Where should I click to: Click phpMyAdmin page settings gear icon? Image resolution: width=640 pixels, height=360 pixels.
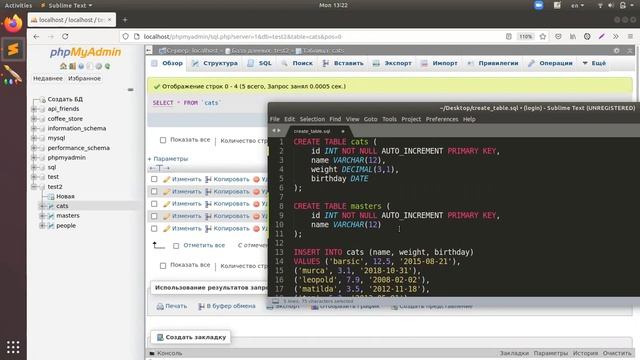click(x=616, y=51)
